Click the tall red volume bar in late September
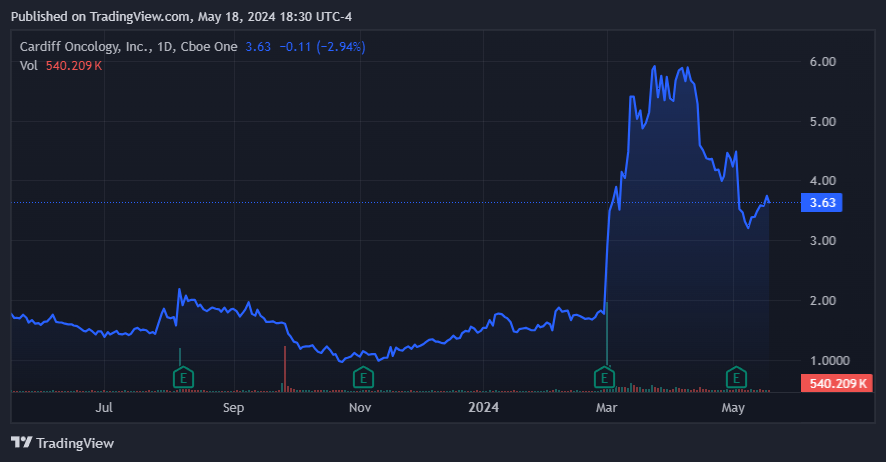The height and width of the screenshot is (462, 886). point(285,369)
